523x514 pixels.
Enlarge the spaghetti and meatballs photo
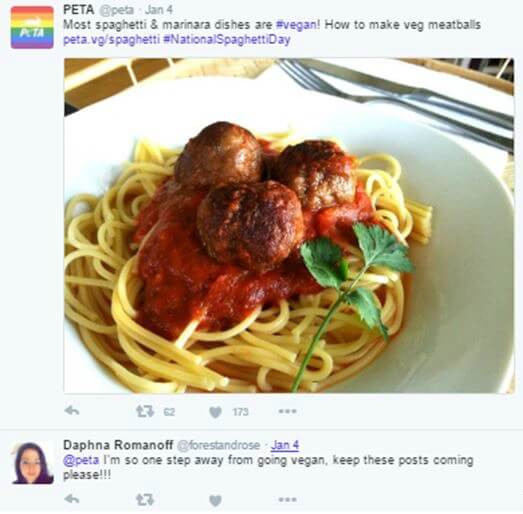click(x=289, y=226)
